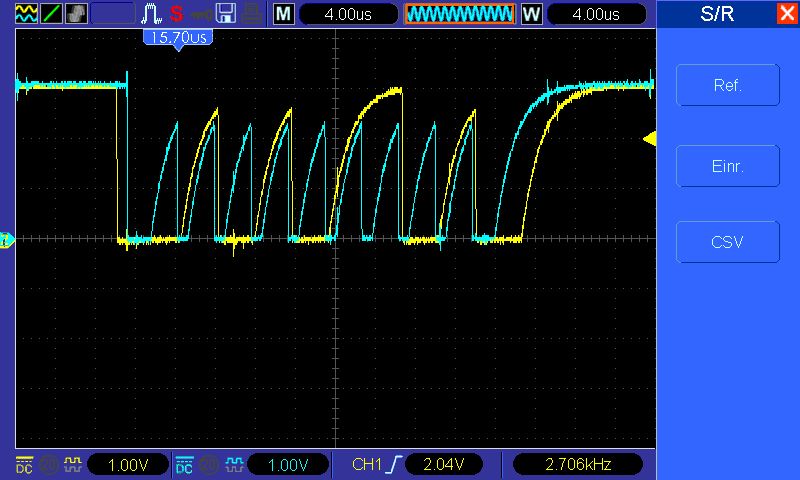Click the W window timebase icon

pos(531,14)
